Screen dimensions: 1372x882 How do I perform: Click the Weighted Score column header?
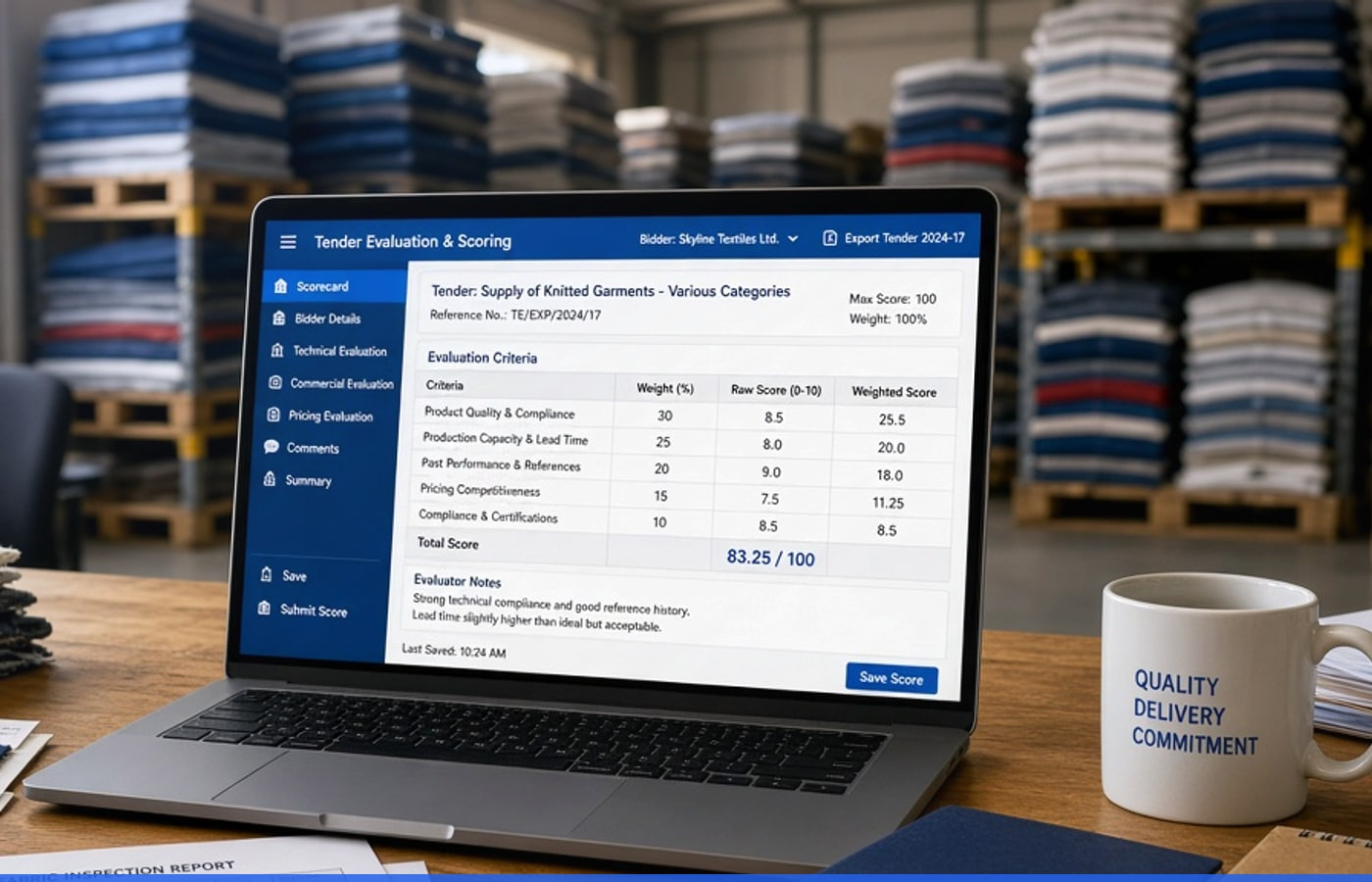(894, 392)
